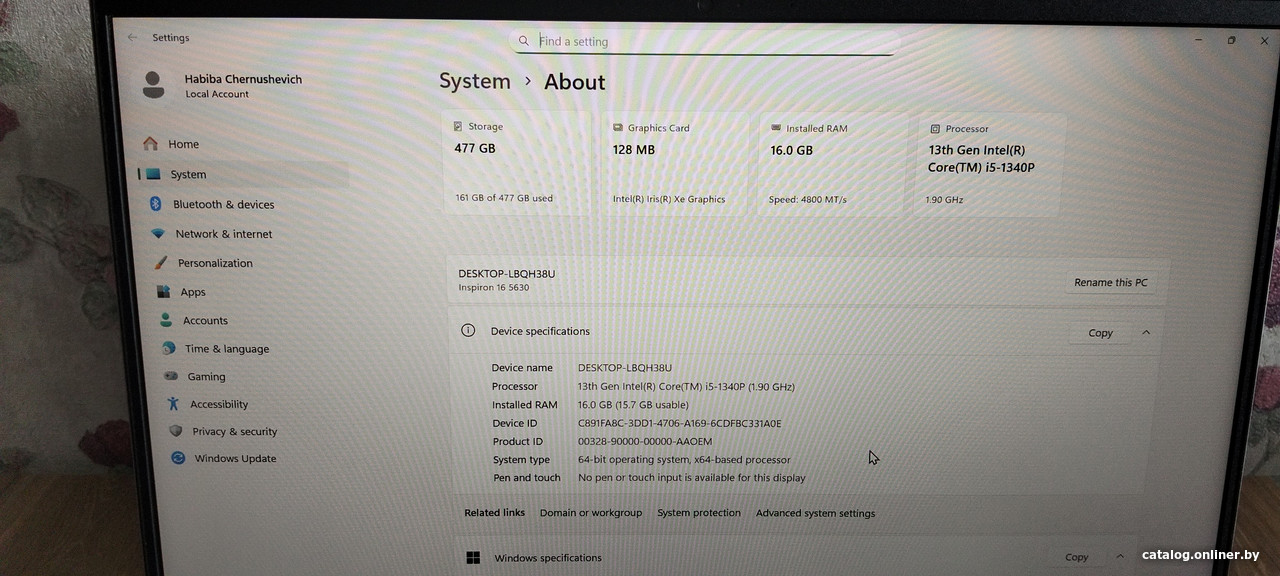Click the Installed RAM icon

[x=775, y=128]
